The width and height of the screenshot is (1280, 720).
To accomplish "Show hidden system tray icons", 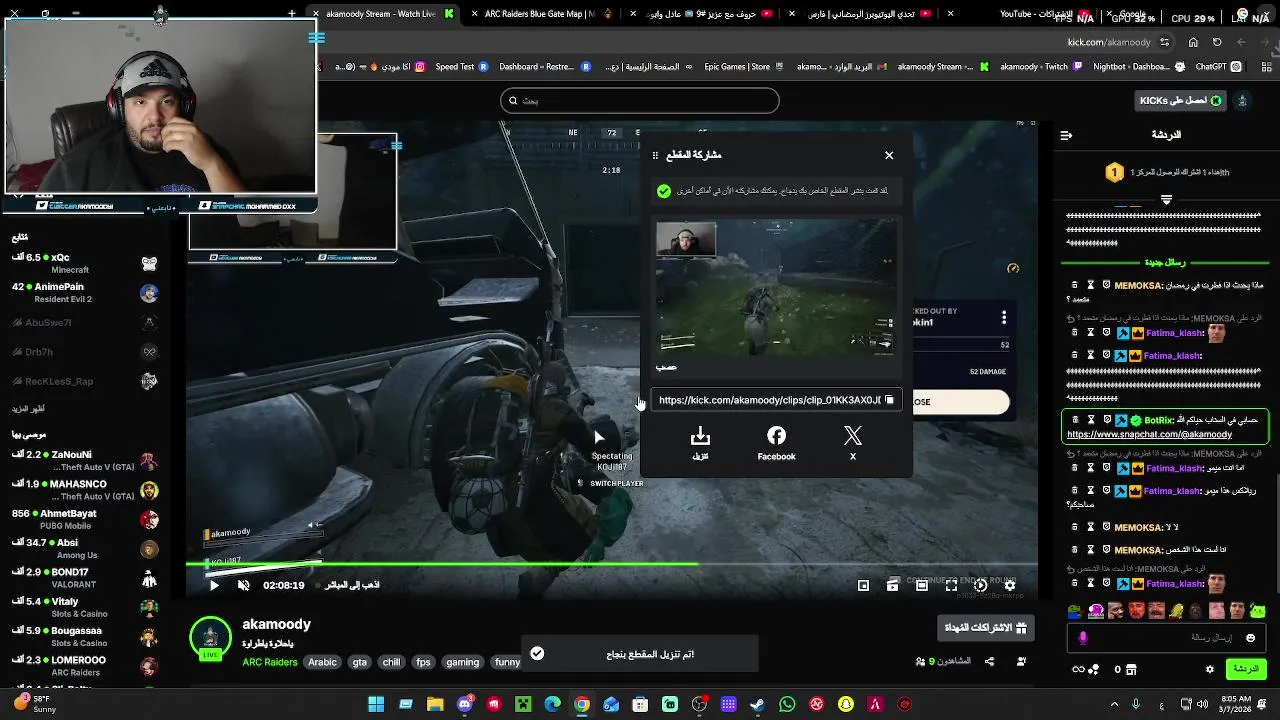I will tap(1115, 704).
